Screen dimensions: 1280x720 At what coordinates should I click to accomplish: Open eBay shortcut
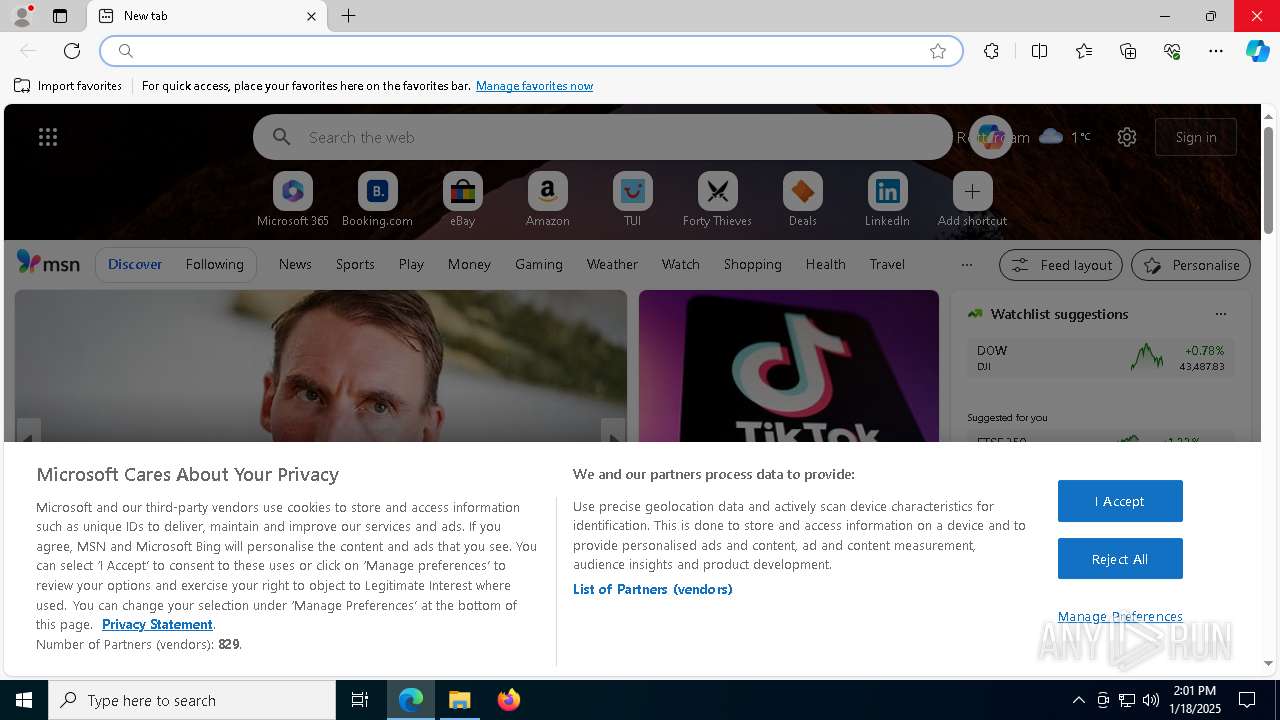[x=463, y=199]
